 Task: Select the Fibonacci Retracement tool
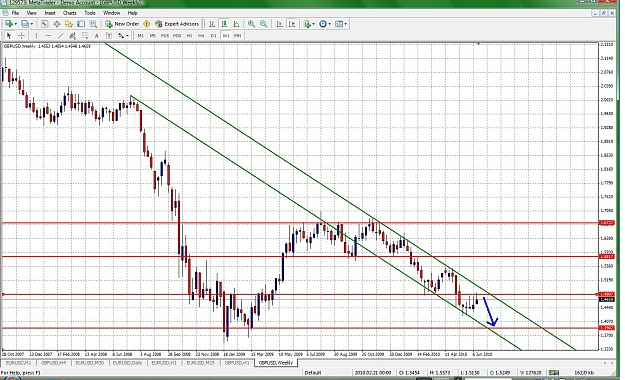click(85, 36)
